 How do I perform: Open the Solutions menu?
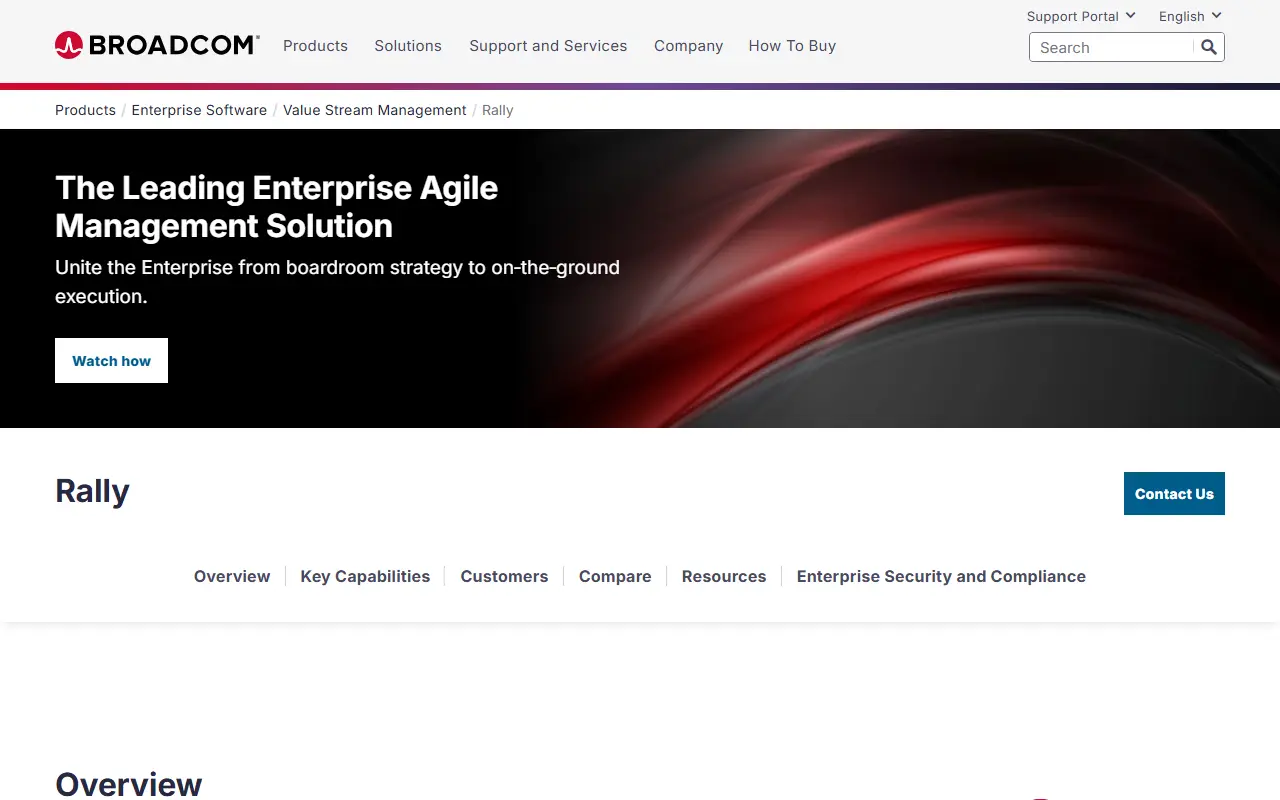(408, 46)
